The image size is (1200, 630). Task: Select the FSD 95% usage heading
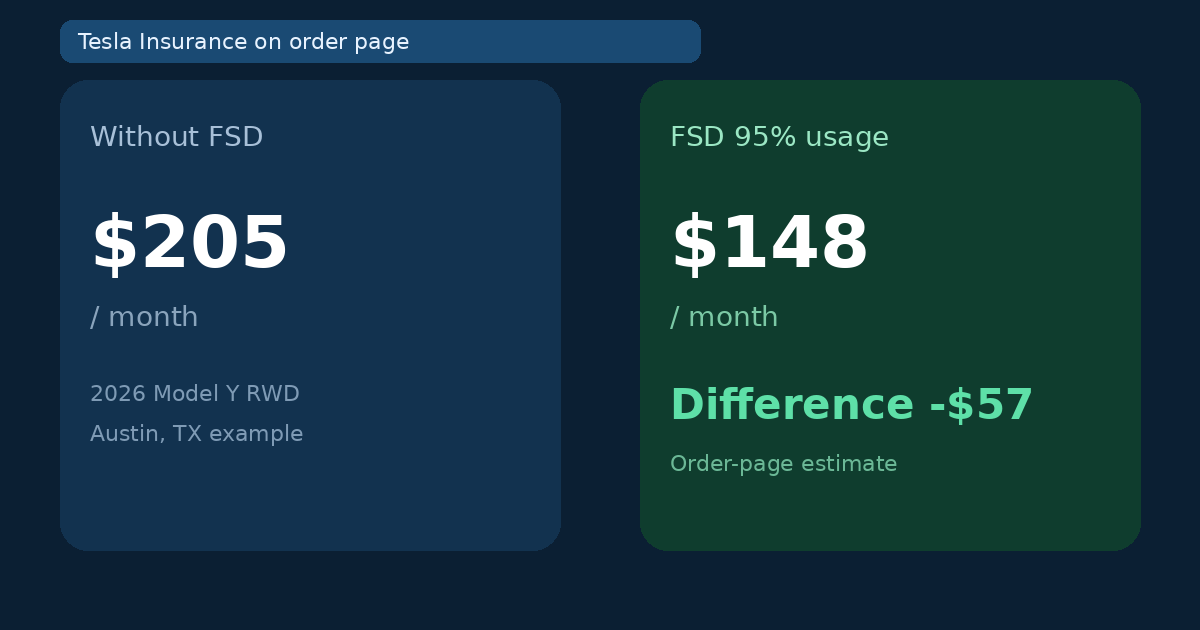click(779, 137)
